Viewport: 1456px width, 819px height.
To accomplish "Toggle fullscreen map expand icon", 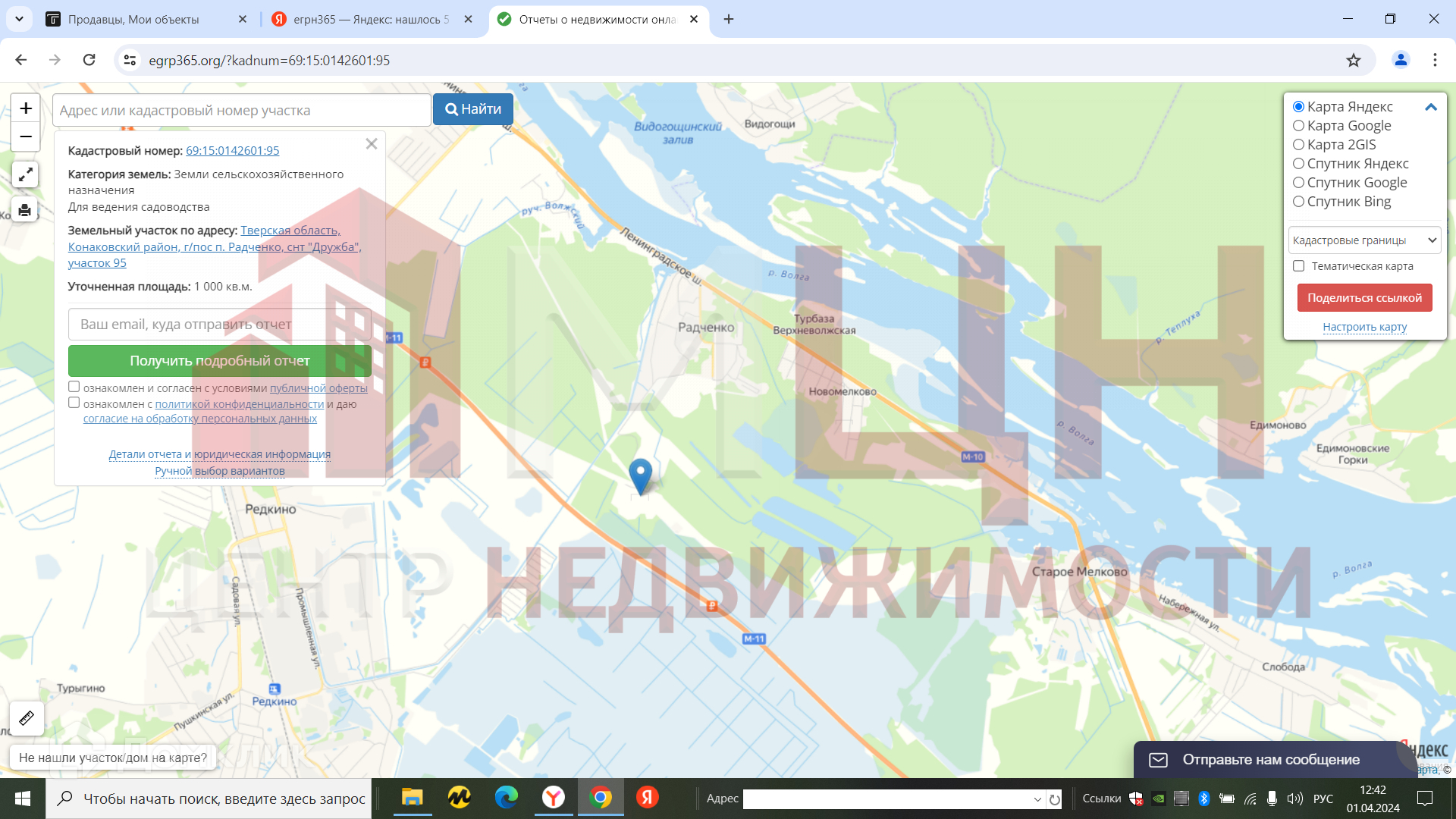I will pyautogui.click(x=25, y=175).
